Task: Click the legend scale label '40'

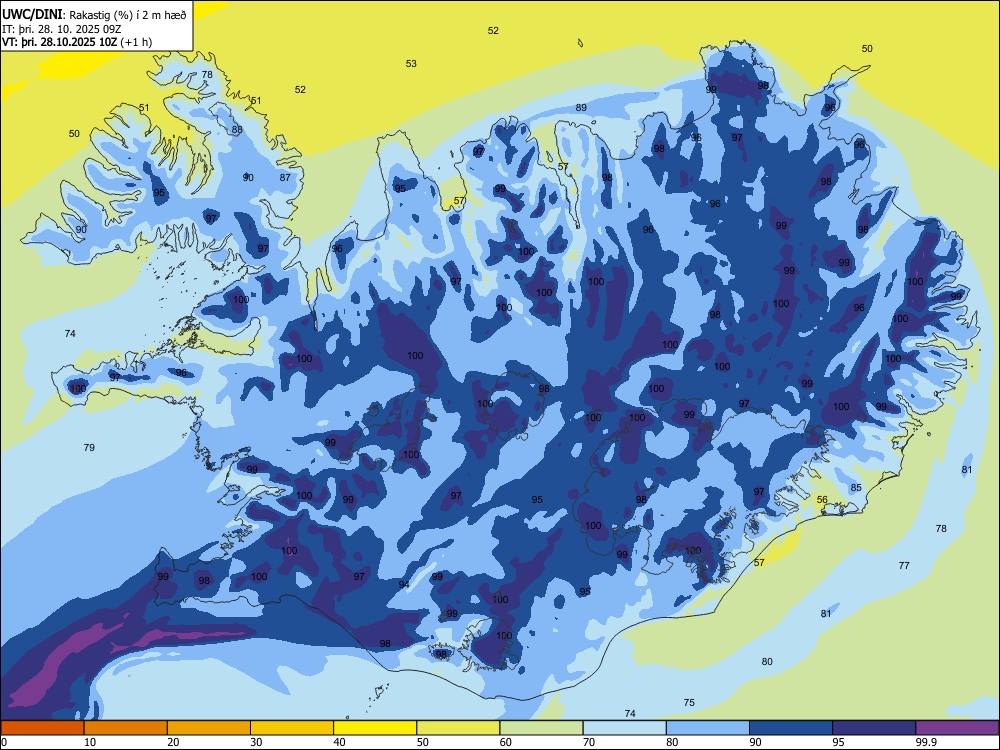Action: coord(340,742)
